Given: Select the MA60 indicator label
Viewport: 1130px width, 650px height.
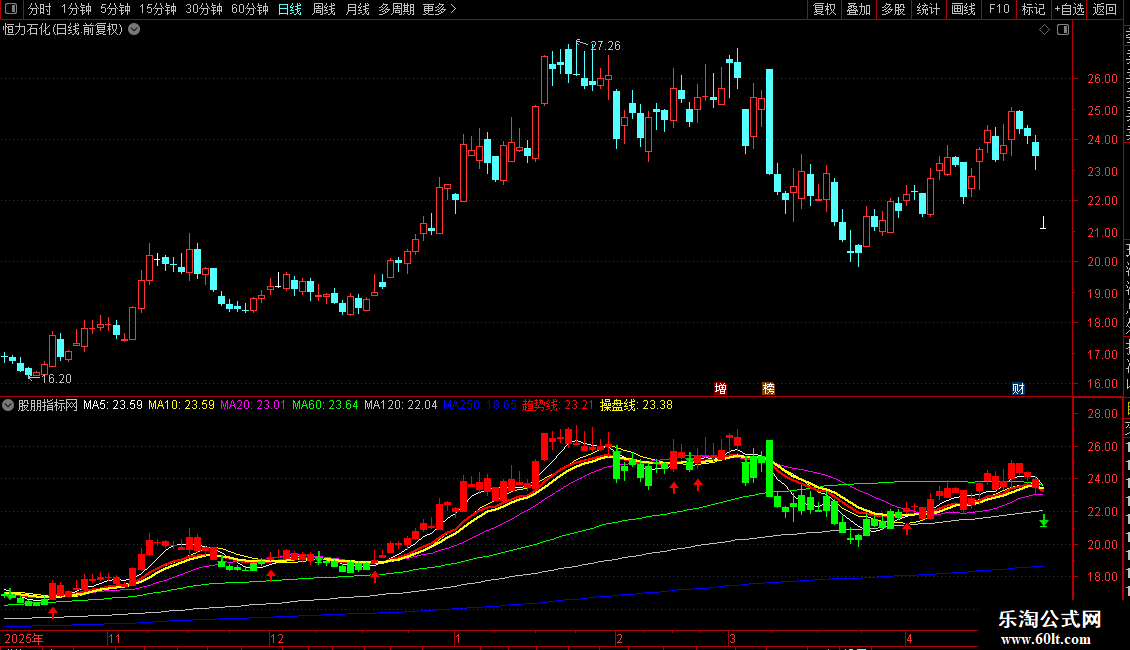Looking at the screenshot, I should tap(325, 405).
